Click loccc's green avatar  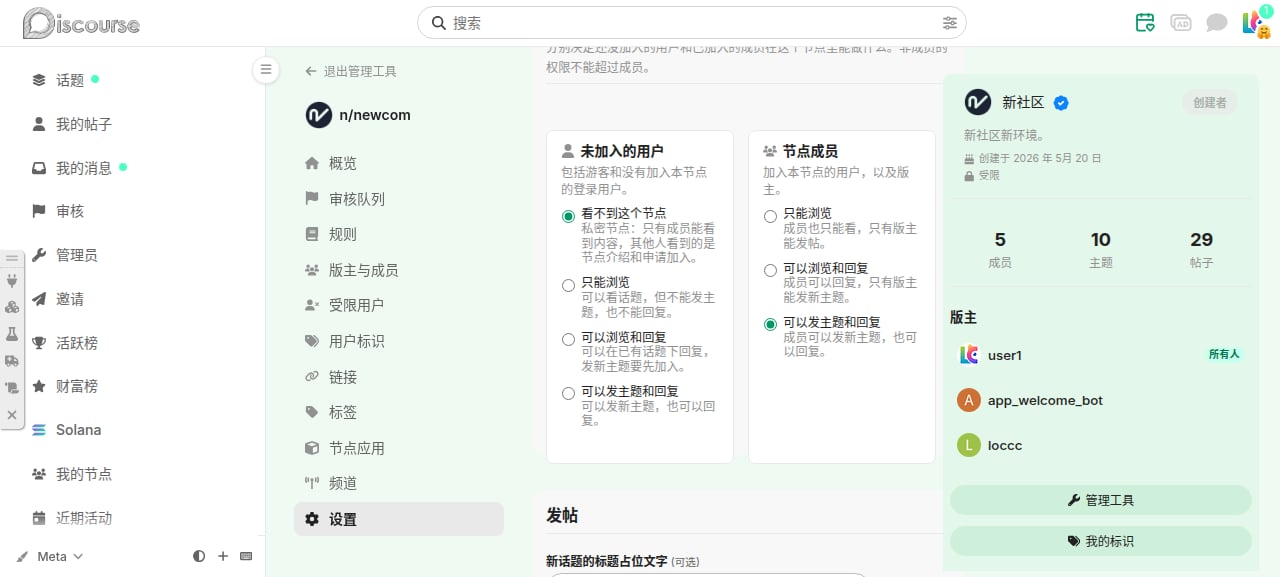pyautogui.click(x=968, y=445)
